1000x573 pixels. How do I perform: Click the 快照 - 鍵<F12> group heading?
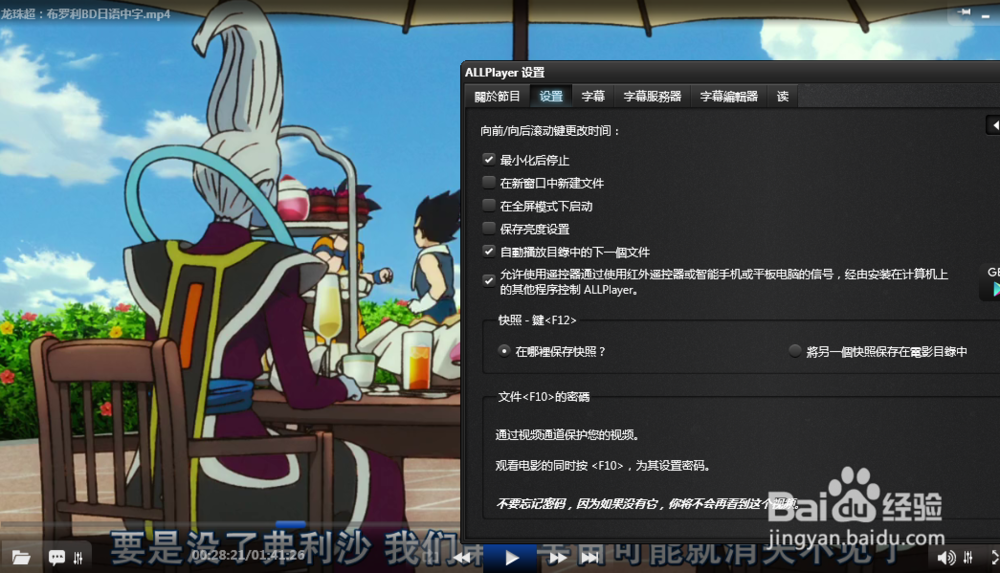point(537,320)
